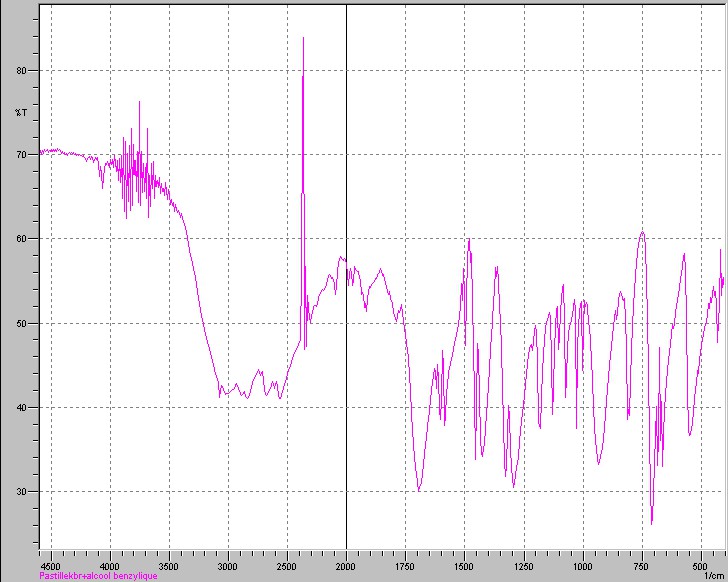Click the 1250 wavenumber label
The image size is (728, 582).
524,566
